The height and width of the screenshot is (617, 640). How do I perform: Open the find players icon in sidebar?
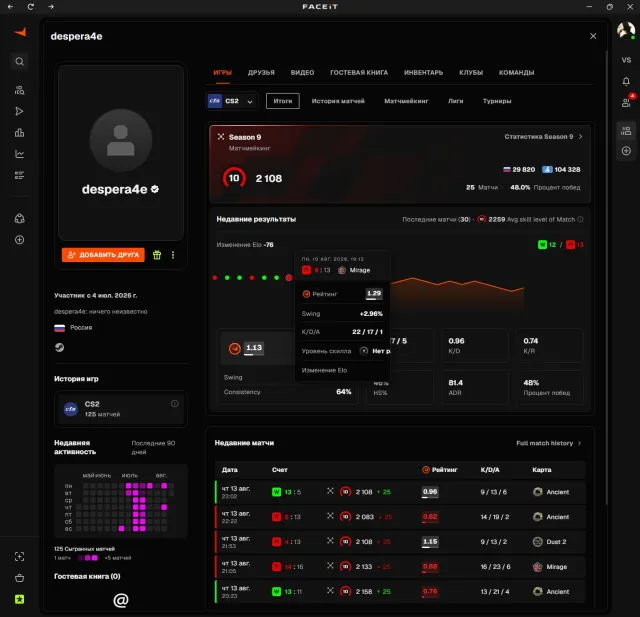click(x=19, y=90)
